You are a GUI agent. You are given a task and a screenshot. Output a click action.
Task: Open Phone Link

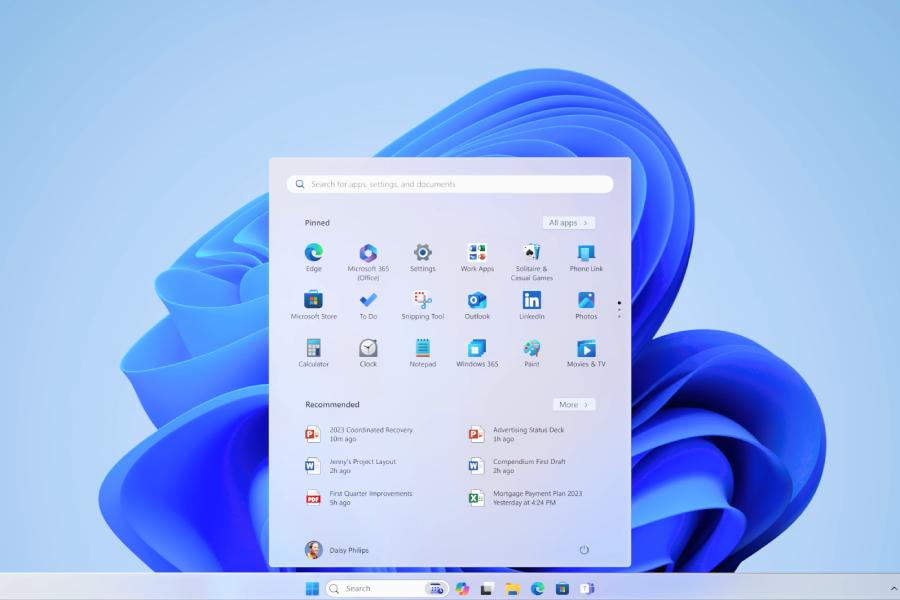pyautogui.click(x=586, y=257)
